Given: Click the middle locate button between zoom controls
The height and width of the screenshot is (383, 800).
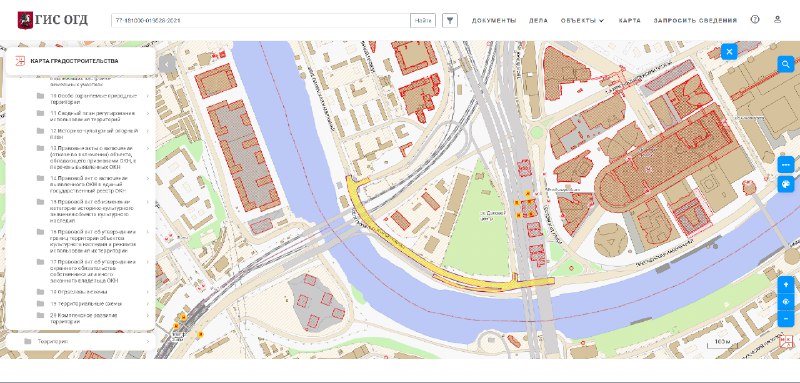Looking at the screenshot, I should point(785,301).
